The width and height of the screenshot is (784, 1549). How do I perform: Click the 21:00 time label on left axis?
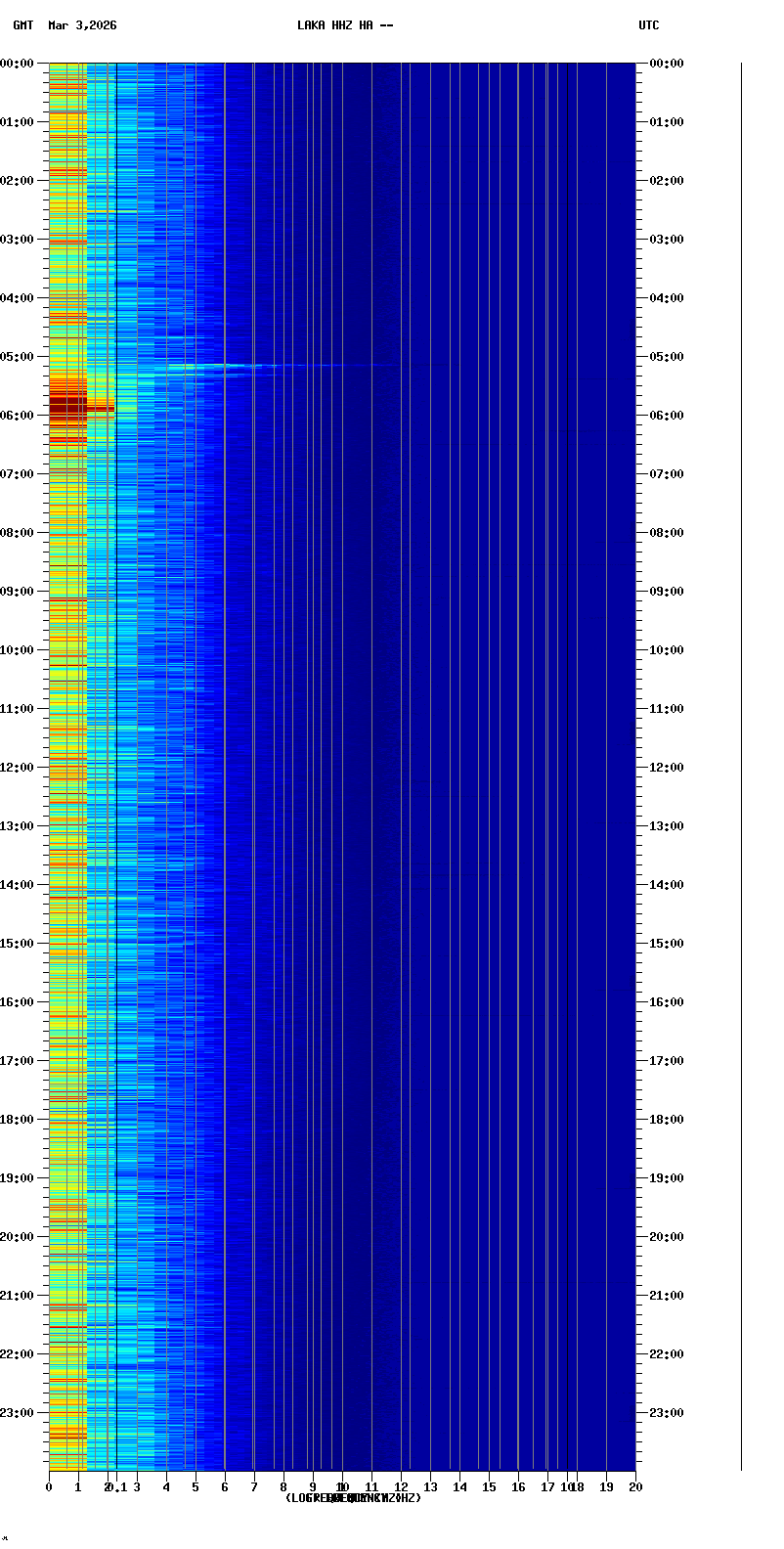(x=17, y=1296)
